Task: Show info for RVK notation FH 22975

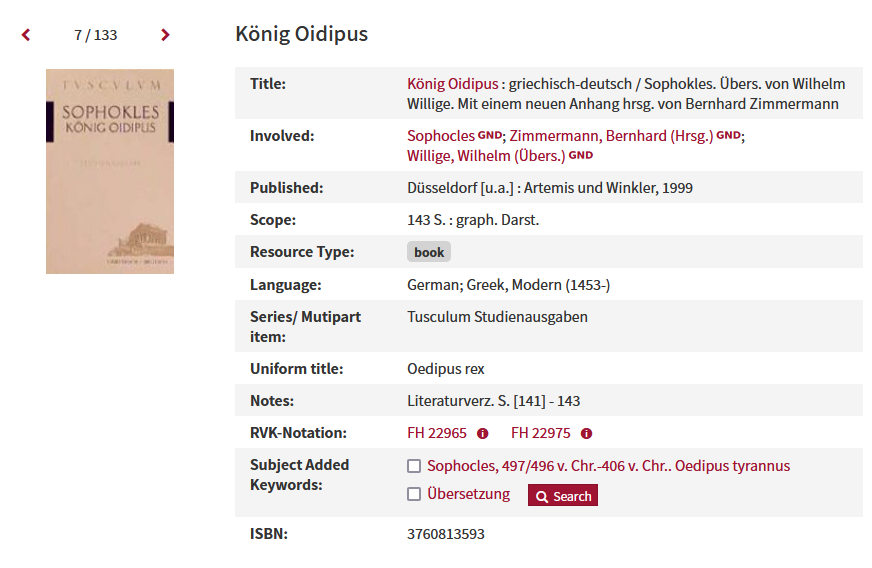Action: tap(586, 433)
